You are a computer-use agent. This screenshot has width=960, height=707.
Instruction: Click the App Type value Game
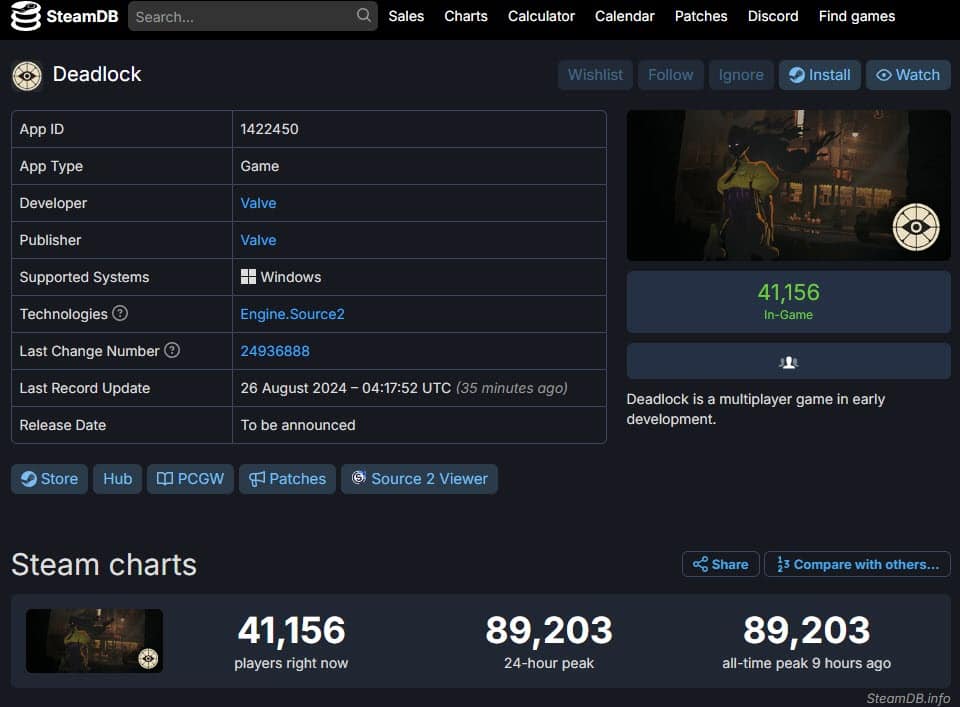[260, 166]
